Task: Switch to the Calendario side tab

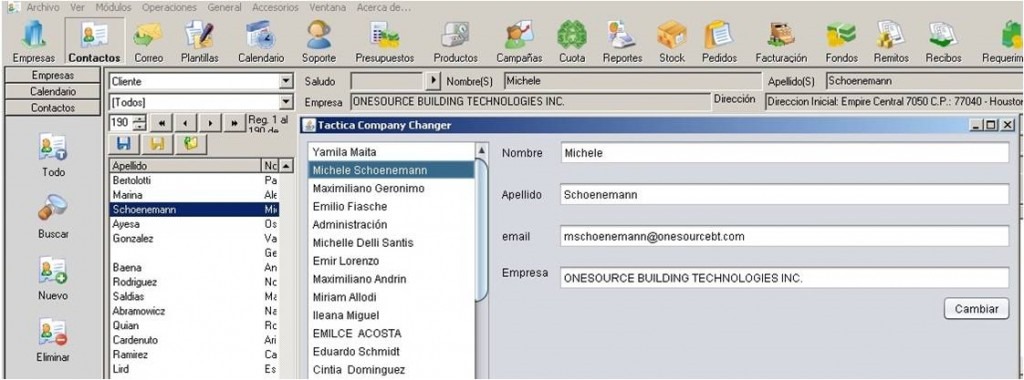Action: [x=53, y=92]
